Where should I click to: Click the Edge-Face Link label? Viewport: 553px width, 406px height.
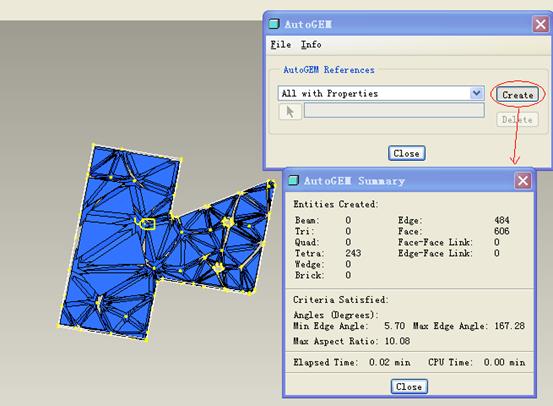[435, 253]
